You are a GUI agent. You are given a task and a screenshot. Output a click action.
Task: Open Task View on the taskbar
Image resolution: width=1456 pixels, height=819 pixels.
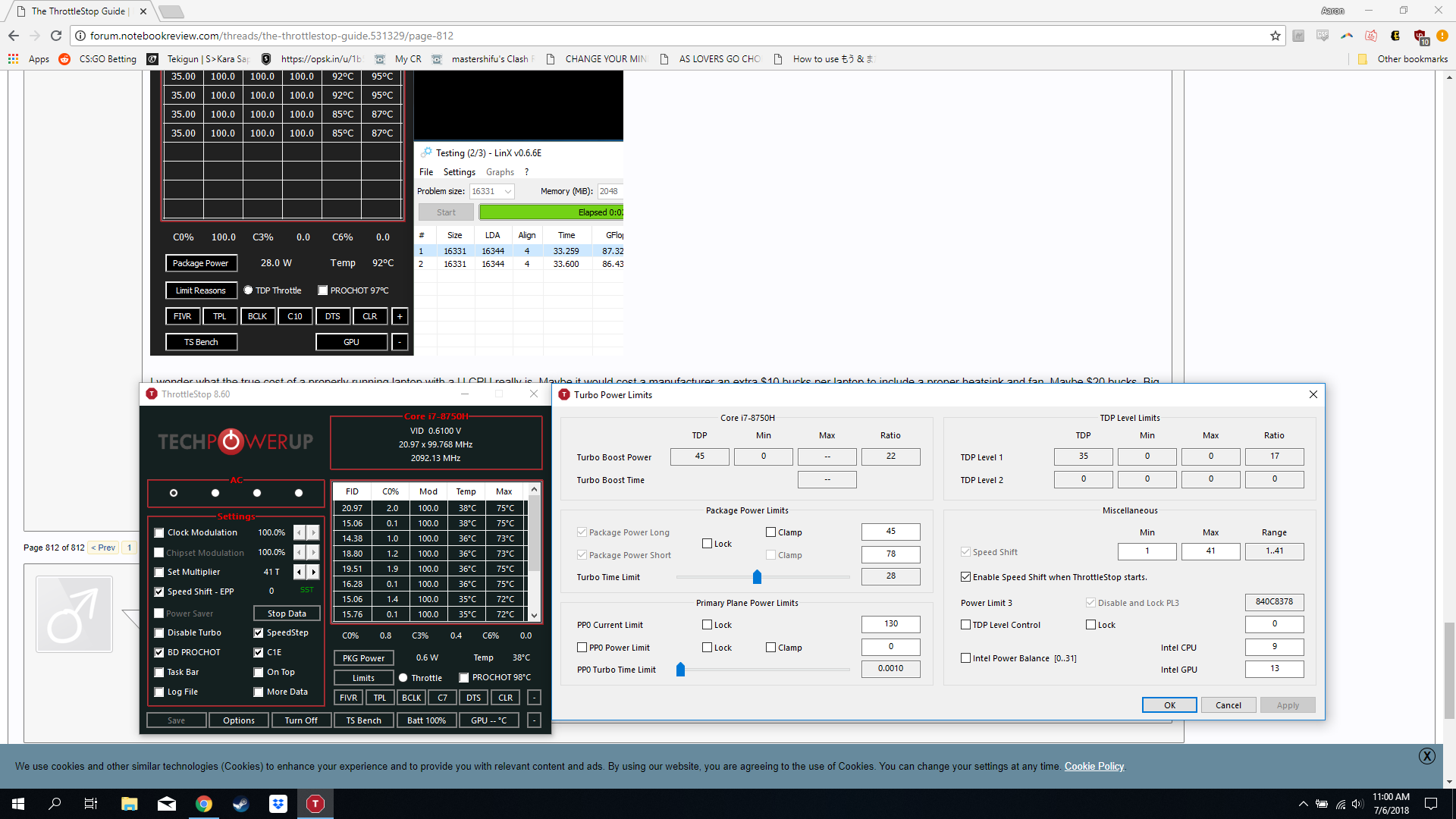[91, 804]
